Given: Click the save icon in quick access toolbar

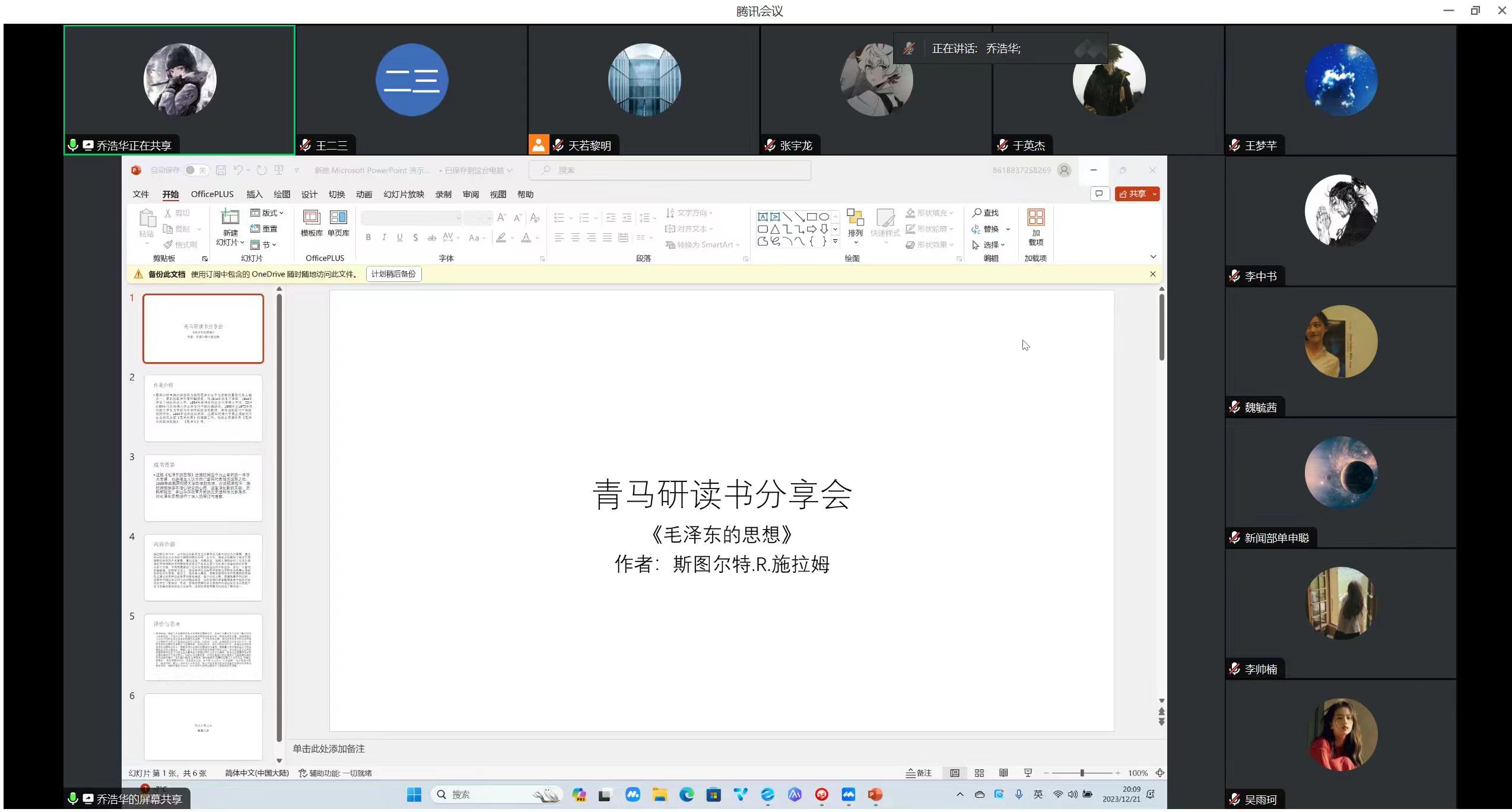Looking at the screenshot, I should tap(221, 170).
